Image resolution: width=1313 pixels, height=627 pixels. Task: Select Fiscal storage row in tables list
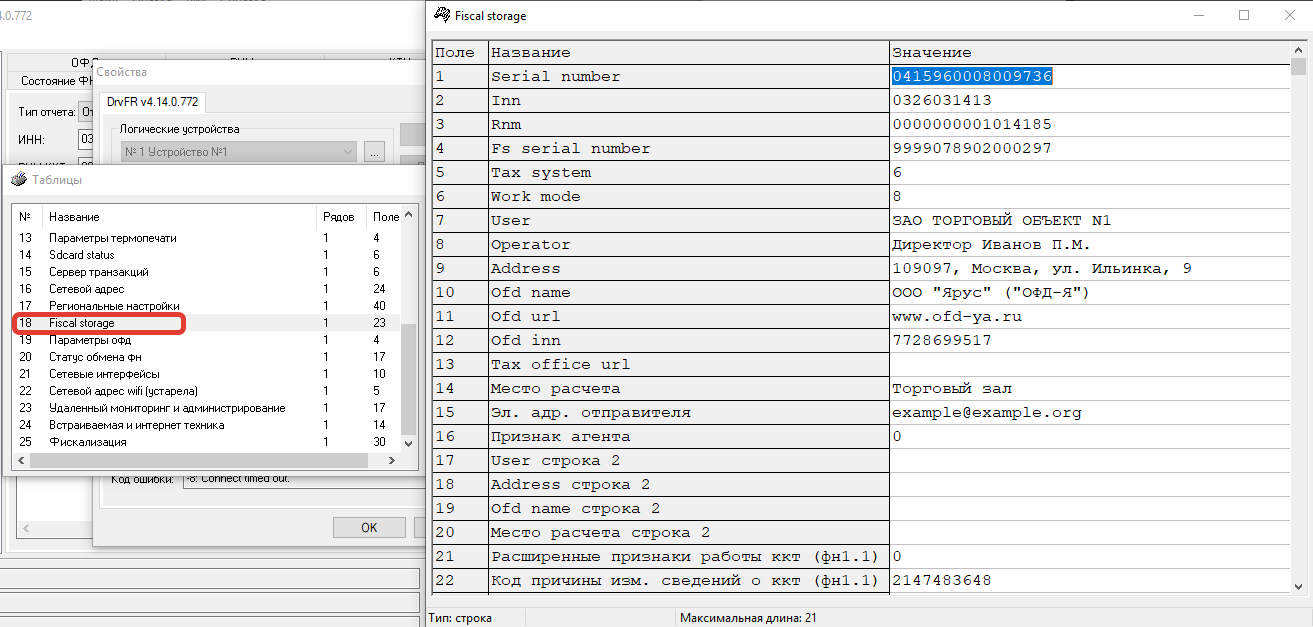[x=82, y=323]
